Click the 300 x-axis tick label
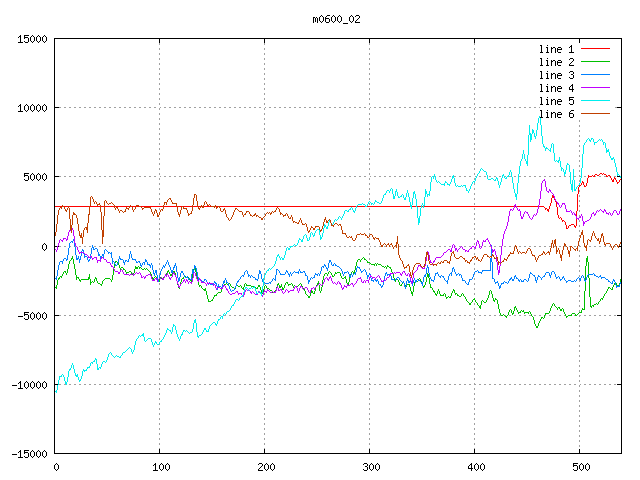 (x=370, y=467)
